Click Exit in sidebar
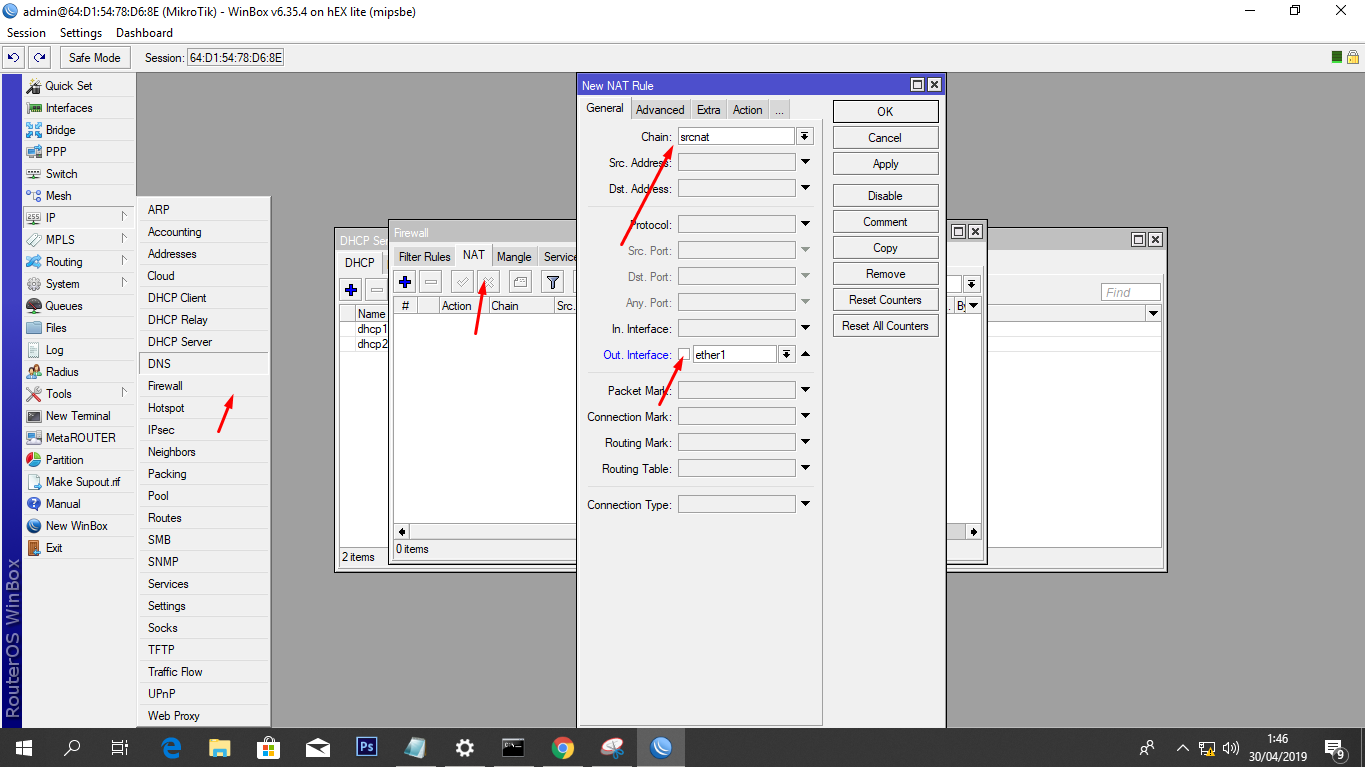This screenshot has width=1365, height=767. [79, 548]
